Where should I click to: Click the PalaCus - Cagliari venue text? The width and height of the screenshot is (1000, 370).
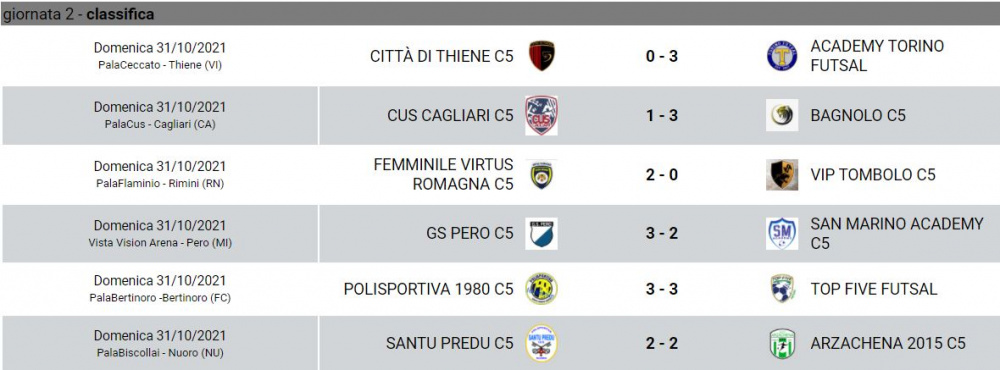160,124
